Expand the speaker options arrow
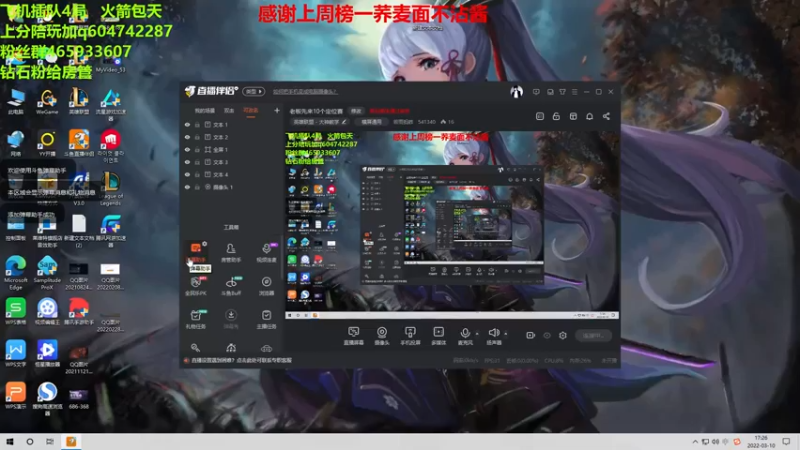 (506, 334)
